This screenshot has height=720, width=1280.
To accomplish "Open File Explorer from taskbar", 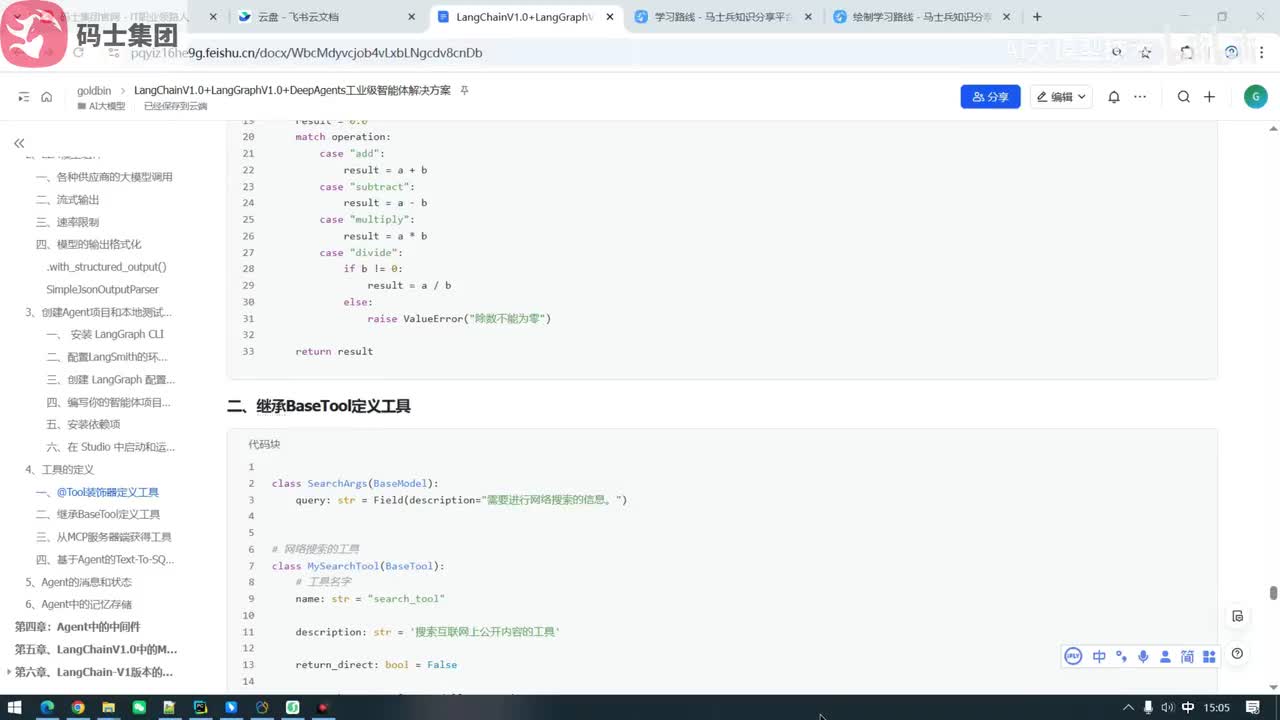I will coord(108,707).
